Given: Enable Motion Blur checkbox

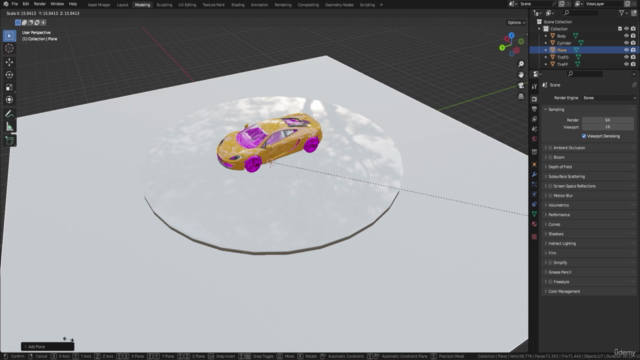Looking at the screenshot, I should click(x=550, y=196).
